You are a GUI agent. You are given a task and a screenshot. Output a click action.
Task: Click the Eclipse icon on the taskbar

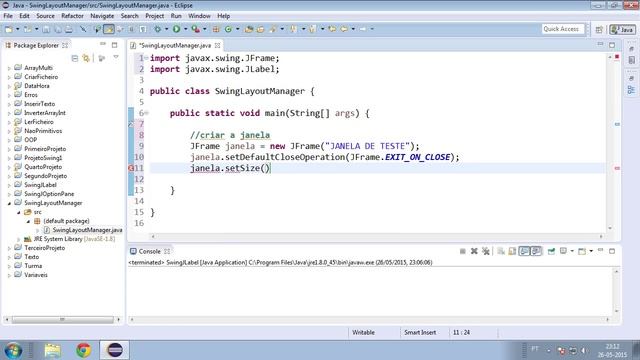coord(115,350)
